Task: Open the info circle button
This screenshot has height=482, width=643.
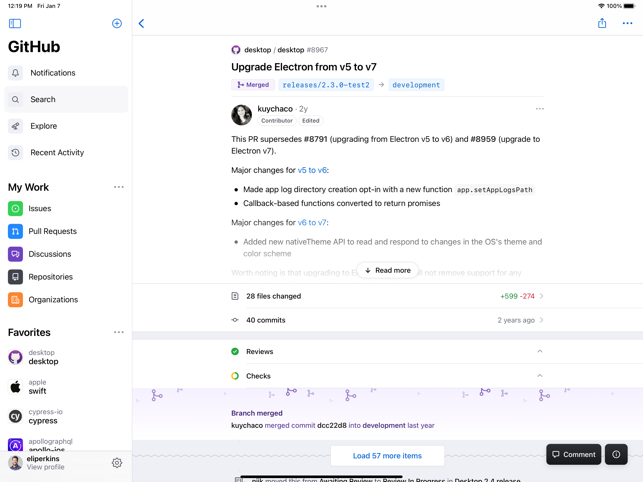Action: [616, 455]
